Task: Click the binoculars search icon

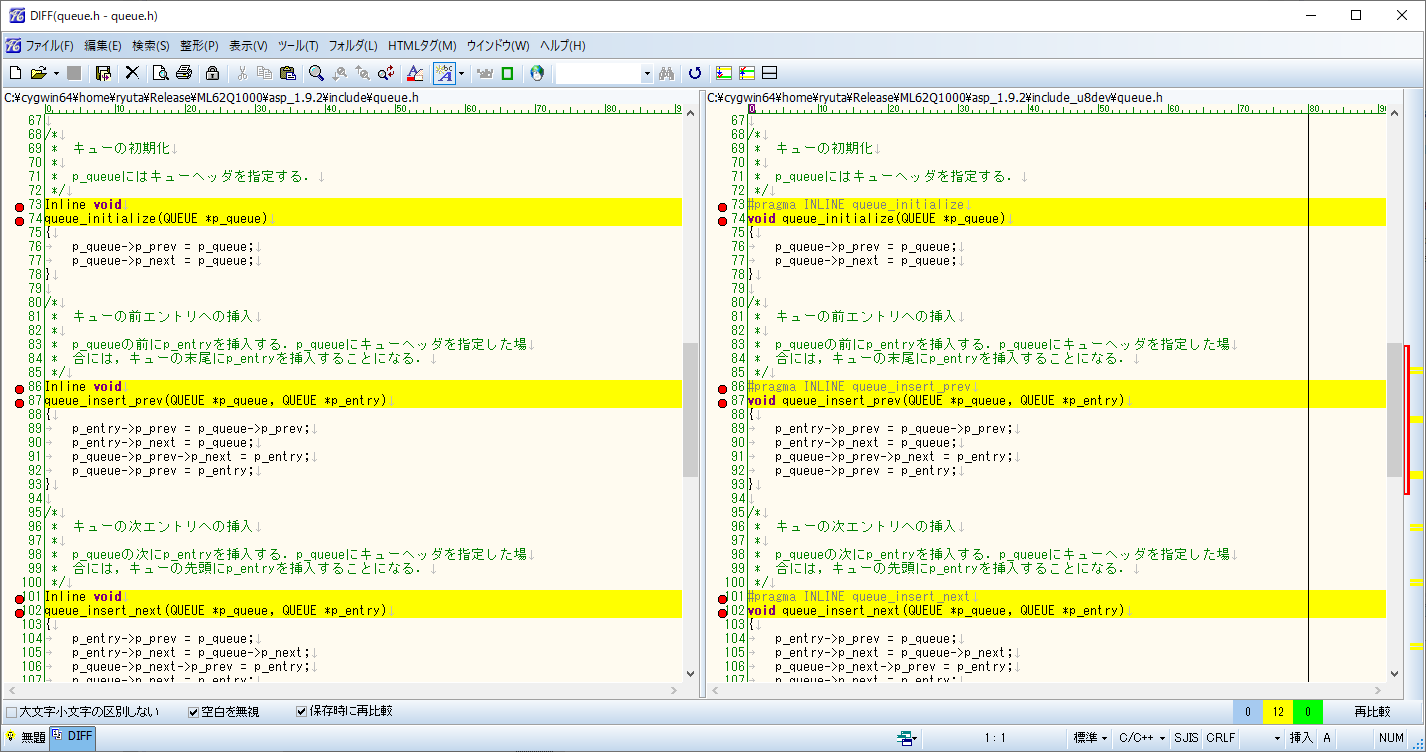Action: 669,73
